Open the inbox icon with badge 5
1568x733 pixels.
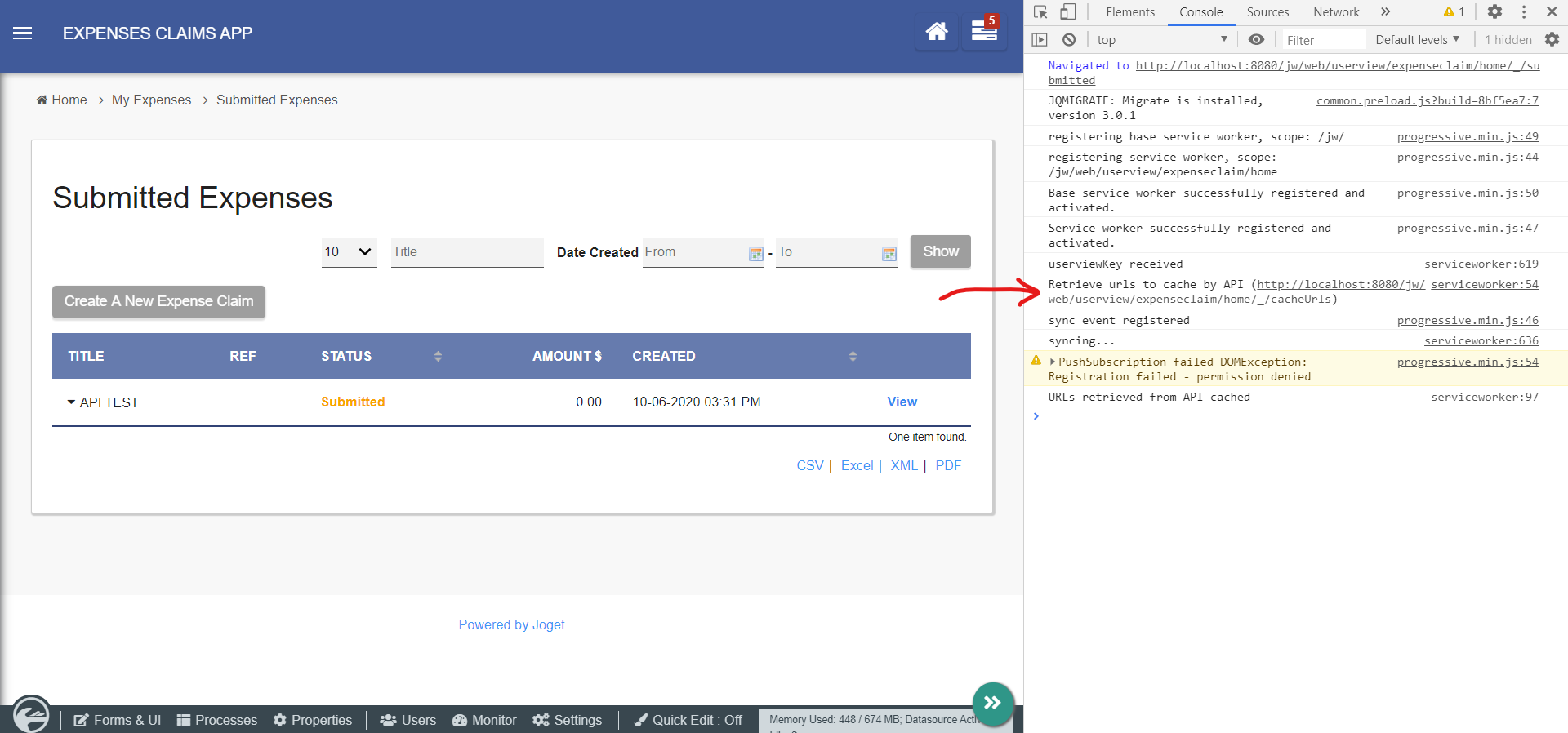click(x=984, y=32)
